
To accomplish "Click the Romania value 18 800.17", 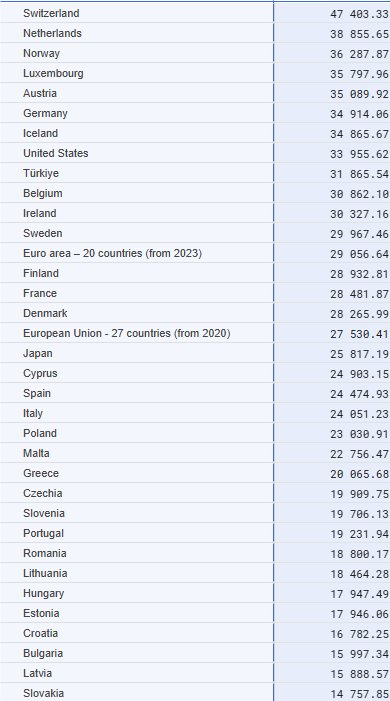I will pos(360,554).
